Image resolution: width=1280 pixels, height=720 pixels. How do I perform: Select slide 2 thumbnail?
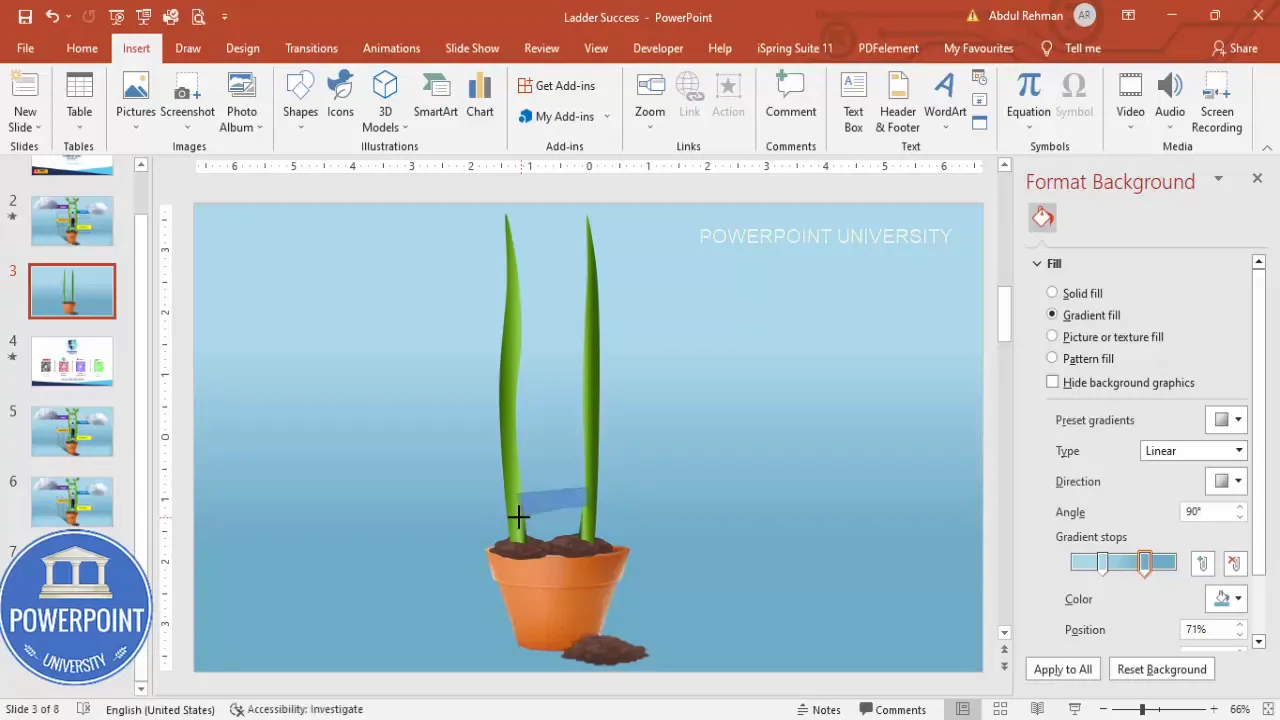pyautogui.click(x=72, y=221)
